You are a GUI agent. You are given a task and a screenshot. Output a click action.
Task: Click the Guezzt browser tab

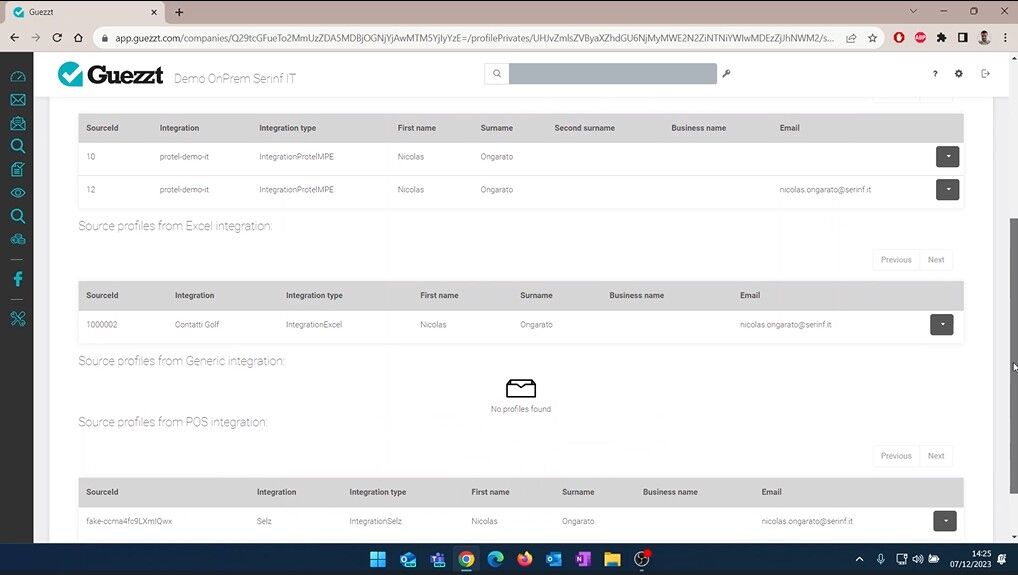pyautogui.click(x=80, y=12)
